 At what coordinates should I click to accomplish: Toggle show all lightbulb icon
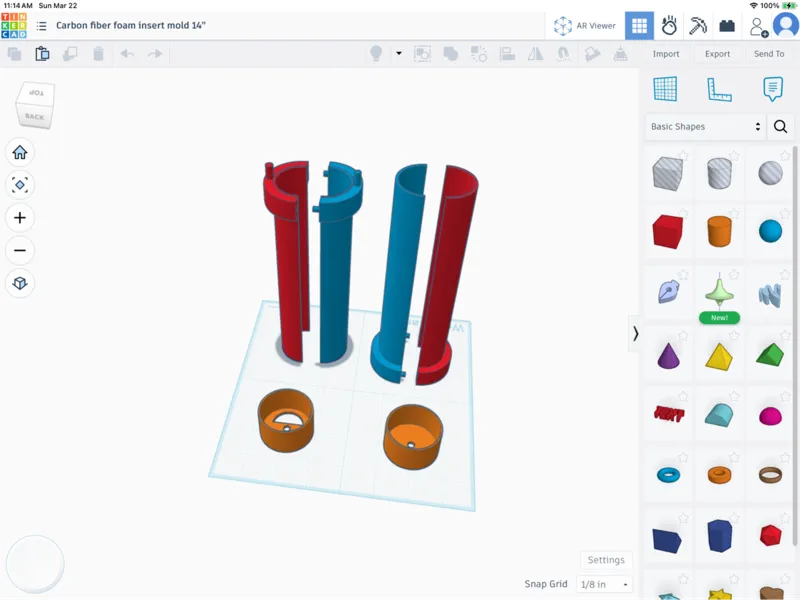pyautogui.click(x=376, y=54)
